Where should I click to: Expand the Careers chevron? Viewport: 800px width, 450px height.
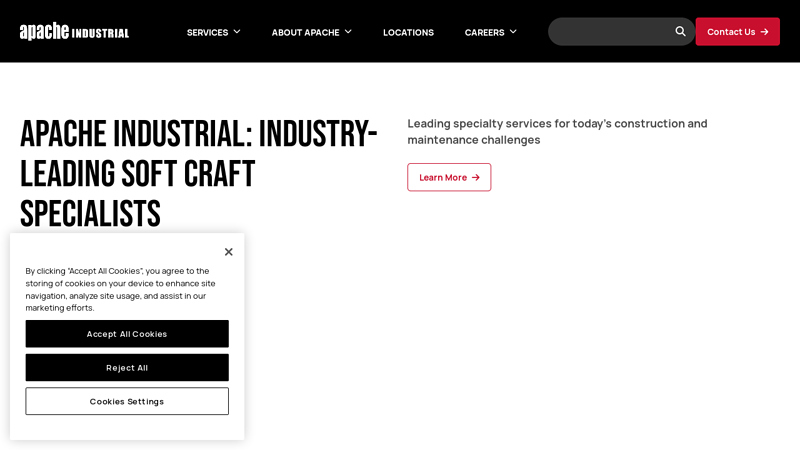[x=513, y=32]
